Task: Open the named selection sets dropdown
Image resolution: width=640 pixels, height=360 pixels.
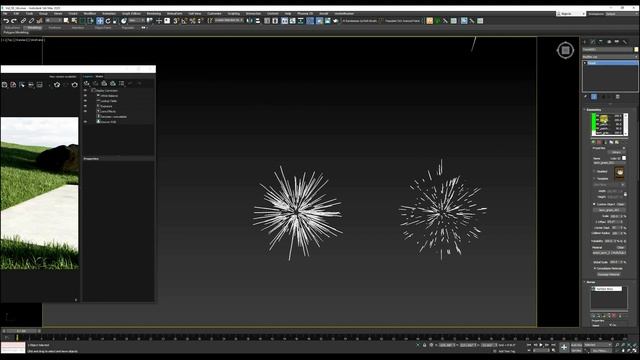Action: (229, 20)
